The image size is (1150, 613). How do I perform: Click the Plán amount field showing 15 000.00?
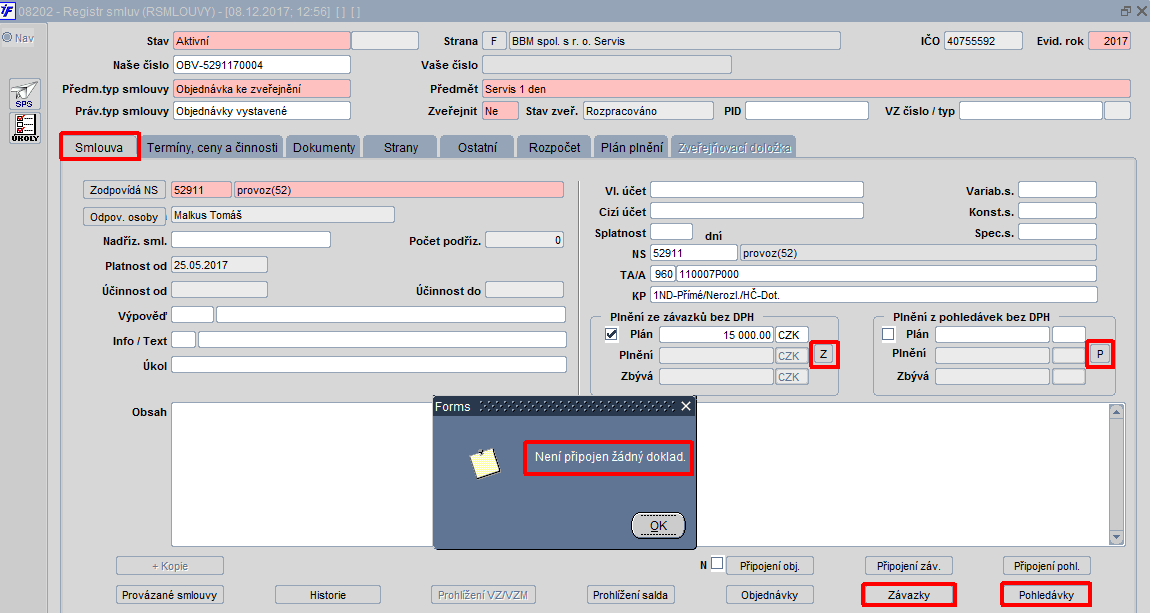click(x=716, y=334)
